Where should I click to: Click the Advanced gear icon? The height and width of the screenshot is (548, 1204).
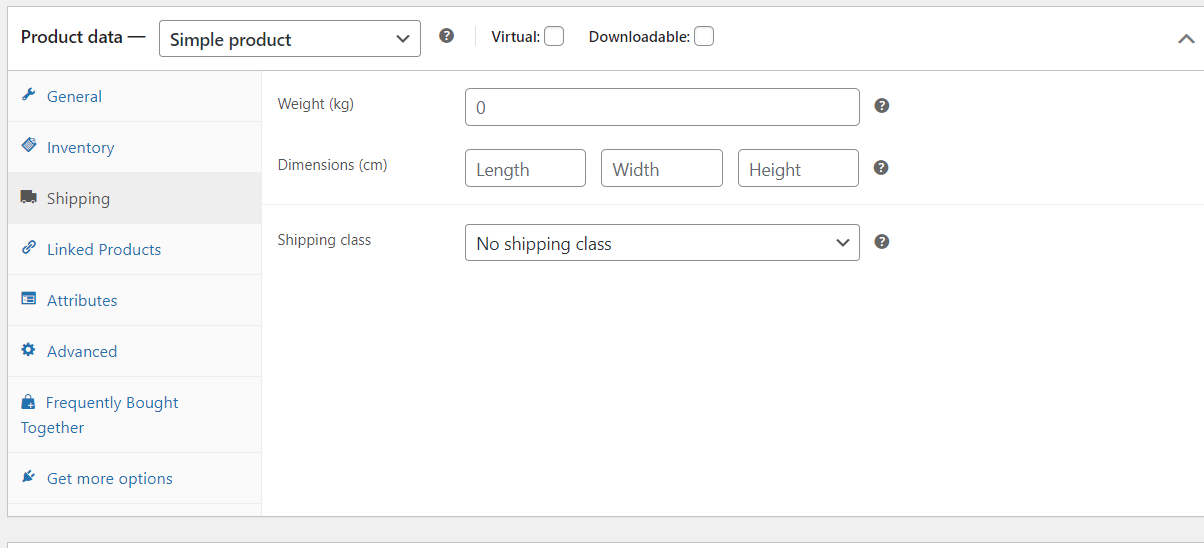click(x=28, y=351)
